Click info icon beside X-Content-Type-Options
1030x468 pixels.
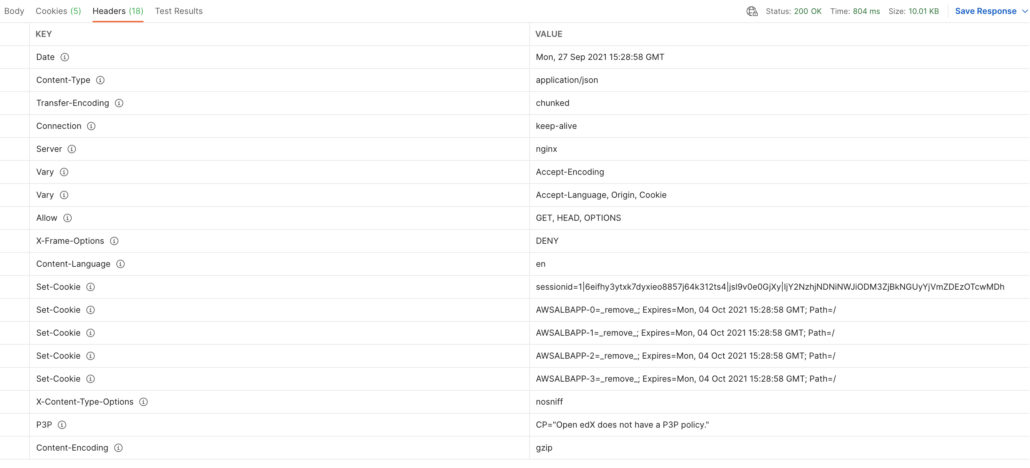pyautogui.click(x=143, y=402)
